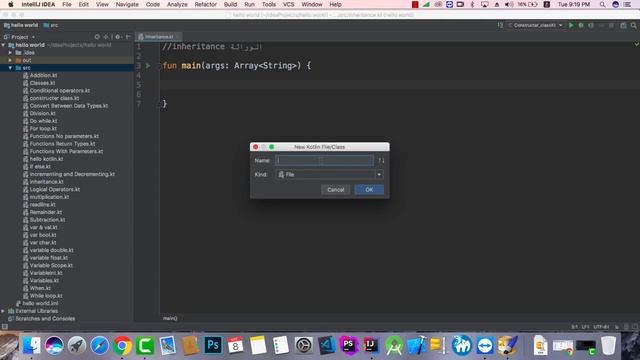Expand the .idea folder
Viewport: 640px width, 360px height.
tap(11, 53)
